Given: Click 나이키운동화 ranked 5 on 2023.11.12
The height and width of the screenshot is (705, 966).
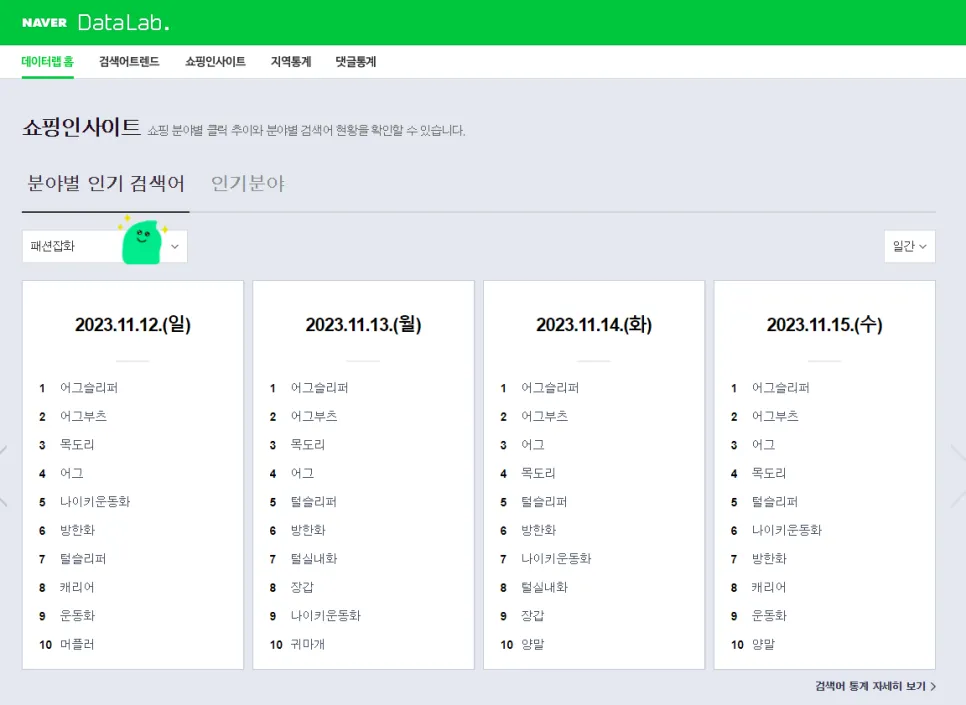Looking at the screenshot, I should [95, 502].
